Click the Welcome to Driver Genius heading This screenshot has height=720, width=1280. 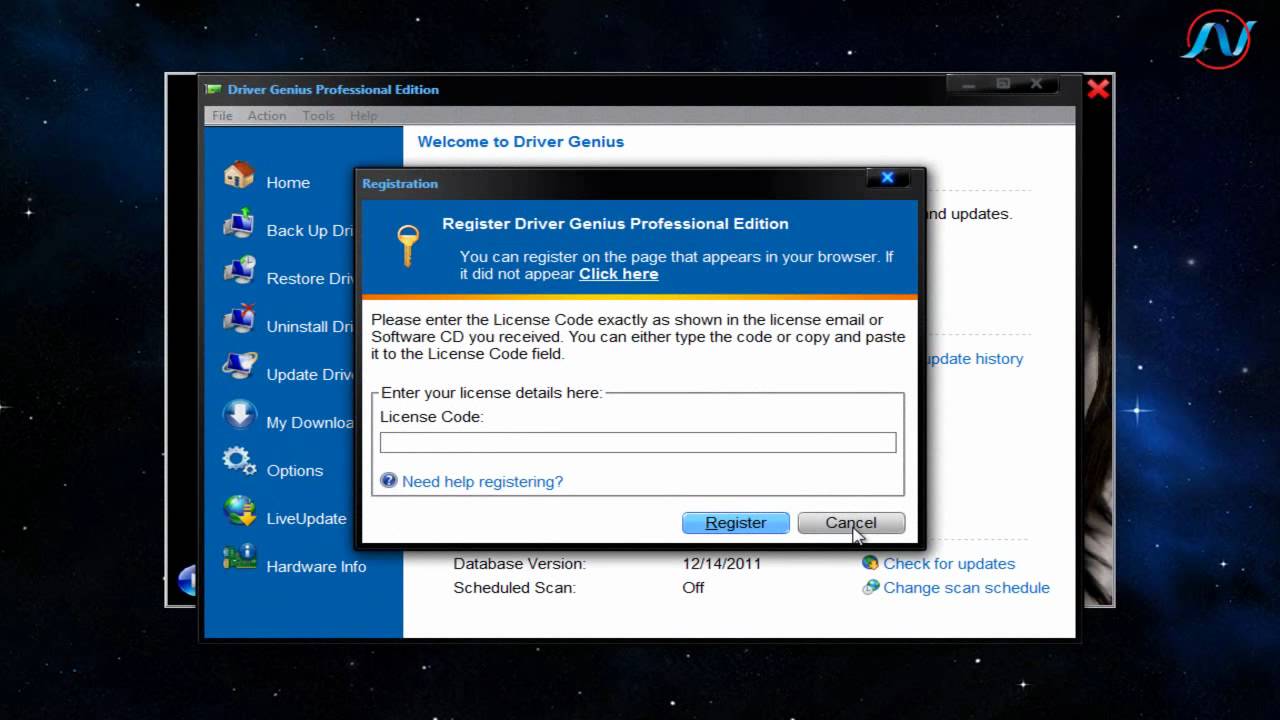(520, 142)
